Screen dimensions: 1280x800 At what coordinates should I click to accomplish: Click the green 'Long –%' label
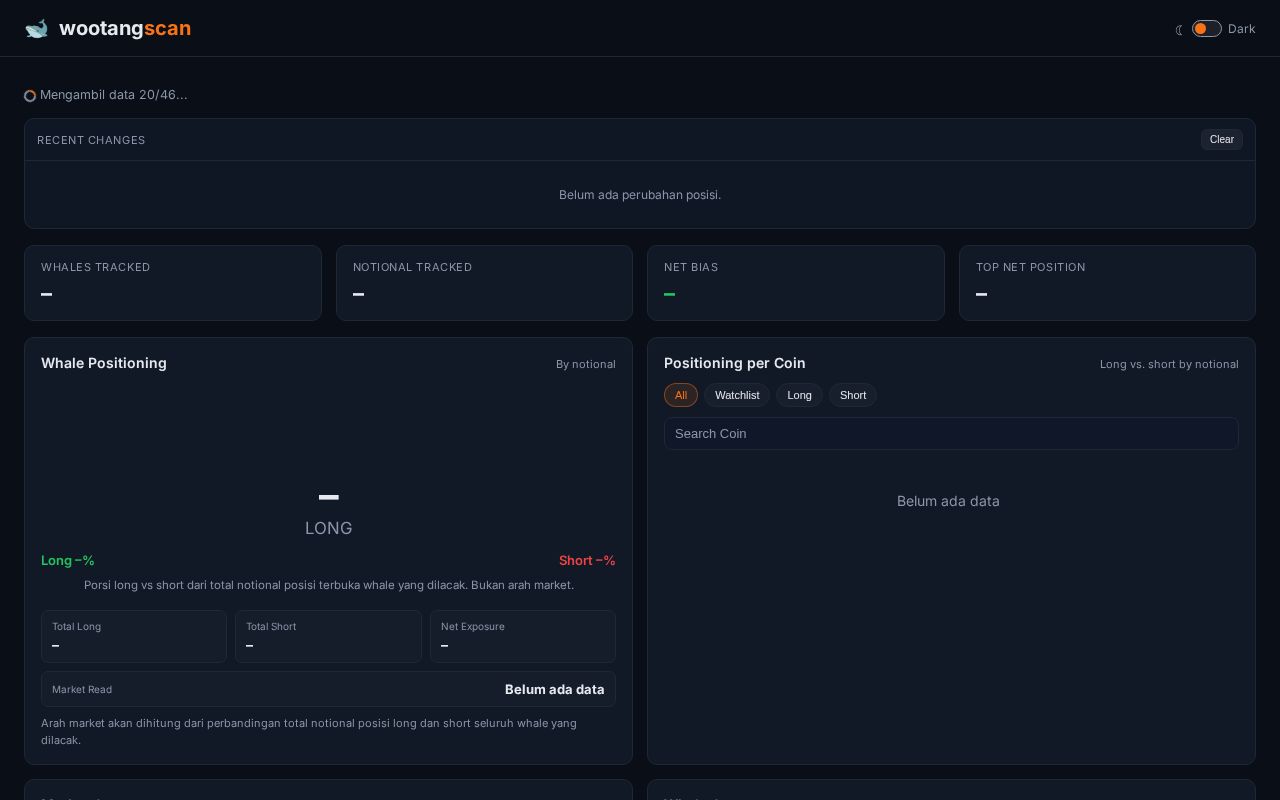(68, 561)
